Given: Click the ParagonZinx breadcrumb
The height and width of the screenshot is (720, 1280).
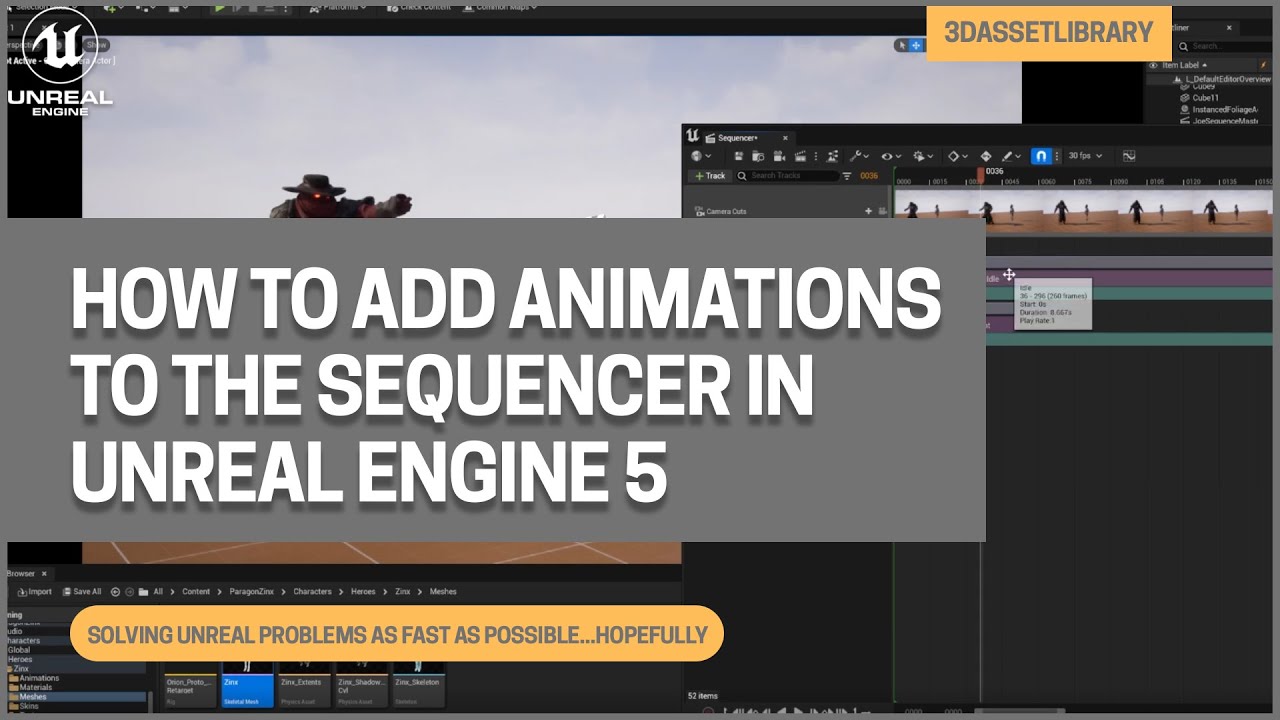Looking at the screenshot, I should 251,592.
